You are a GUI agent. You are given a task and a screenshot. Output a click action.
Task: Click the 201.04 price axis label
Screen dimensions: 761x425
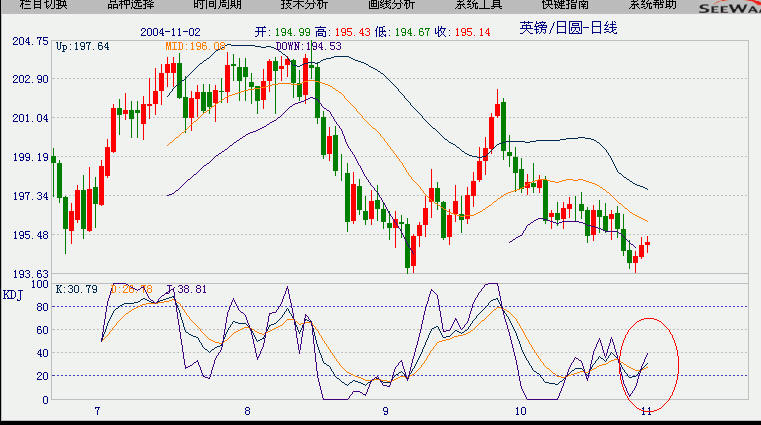[31, 118]
